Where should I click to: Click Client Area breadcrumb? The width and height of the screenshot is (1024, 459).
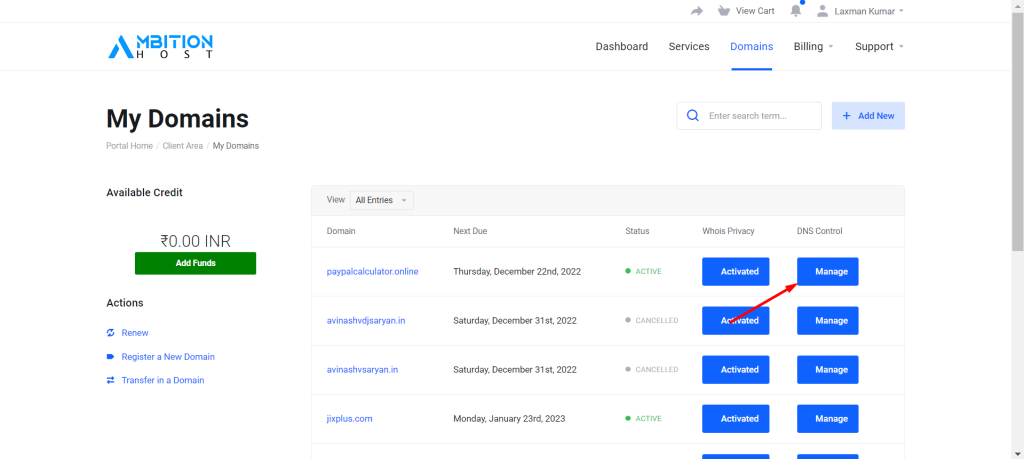click(x=183, y=146)
